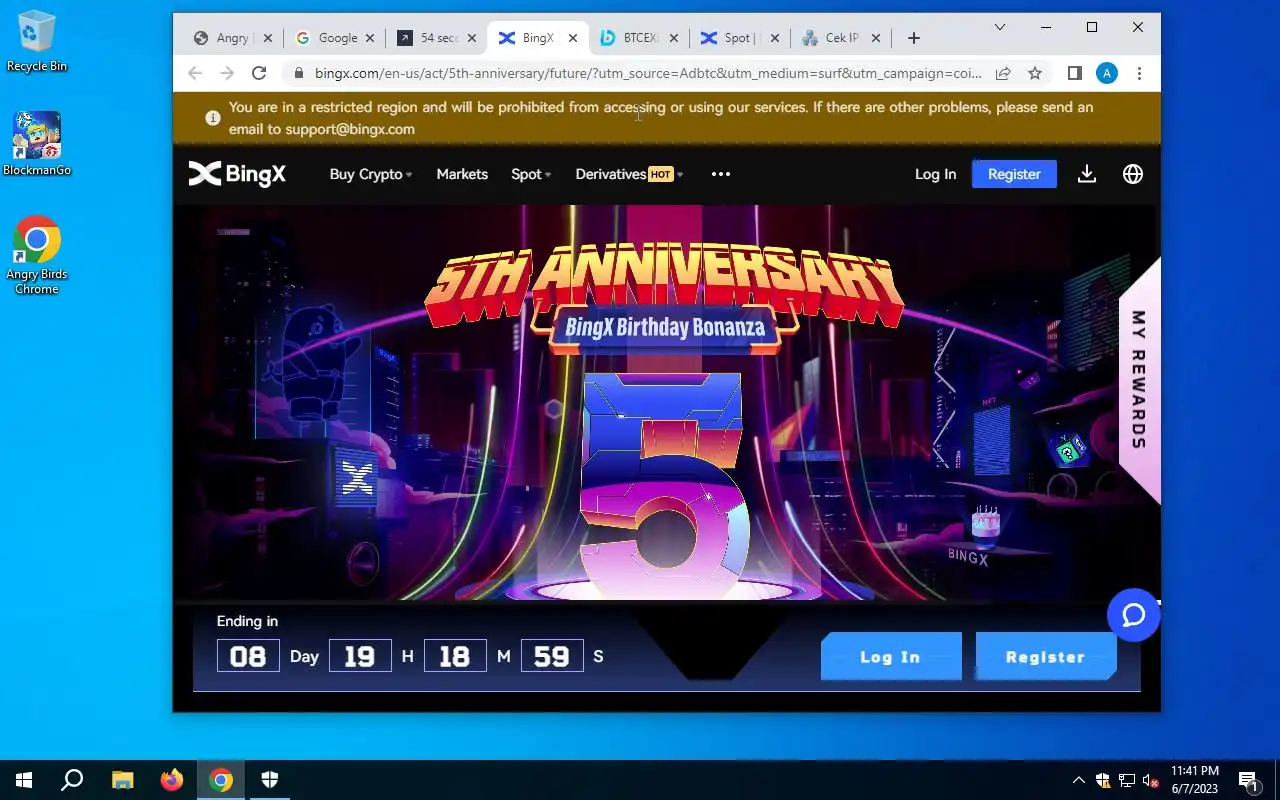Click the address bar URL field
The height and width of the screenshot is (800, 1280).
click(648, 73)
